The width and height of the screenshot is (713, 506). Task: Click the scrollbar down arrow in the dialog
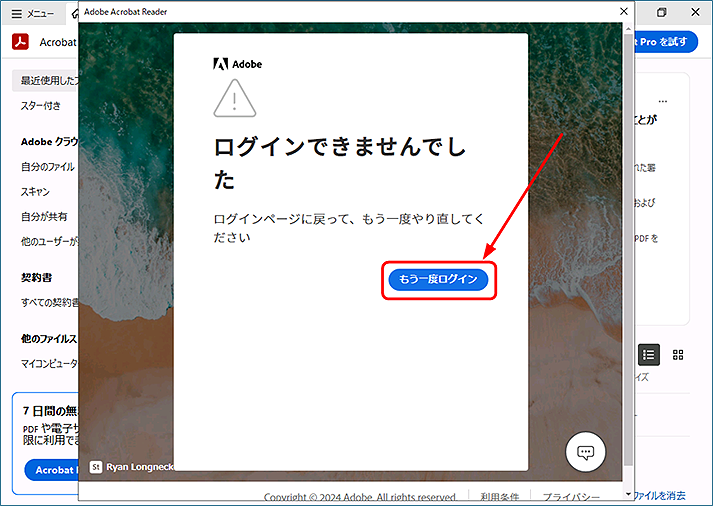coord(628,494)
